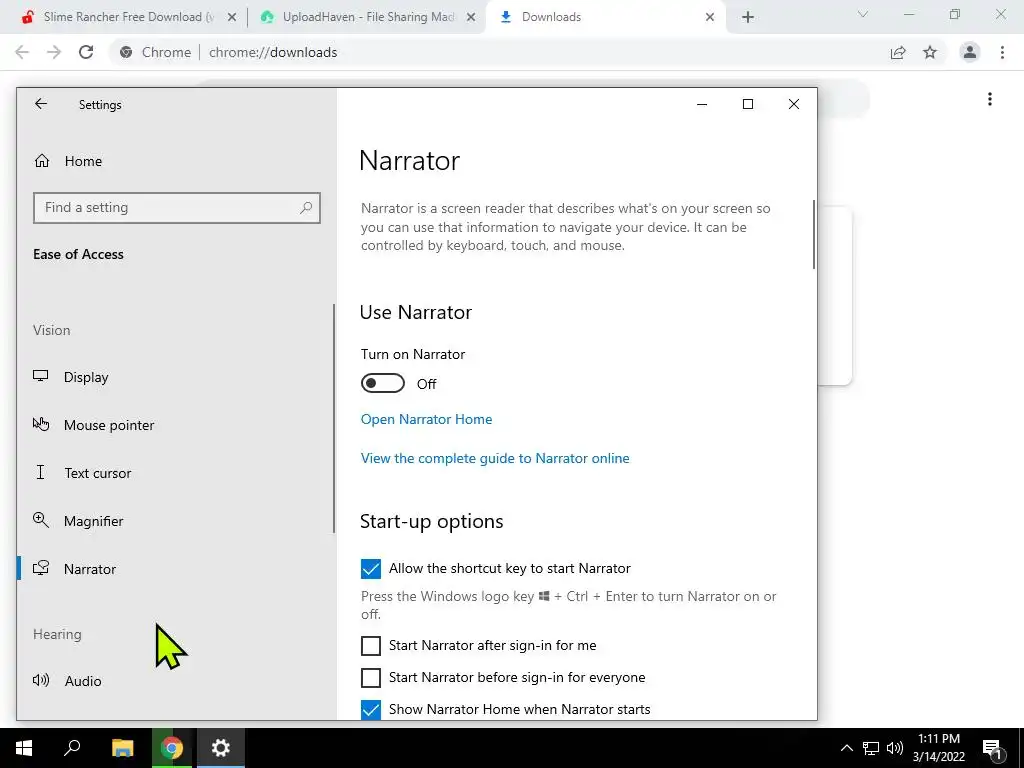Open Chrome three-dot main menu
The image size is (1024, 768).
(1002, 52)
